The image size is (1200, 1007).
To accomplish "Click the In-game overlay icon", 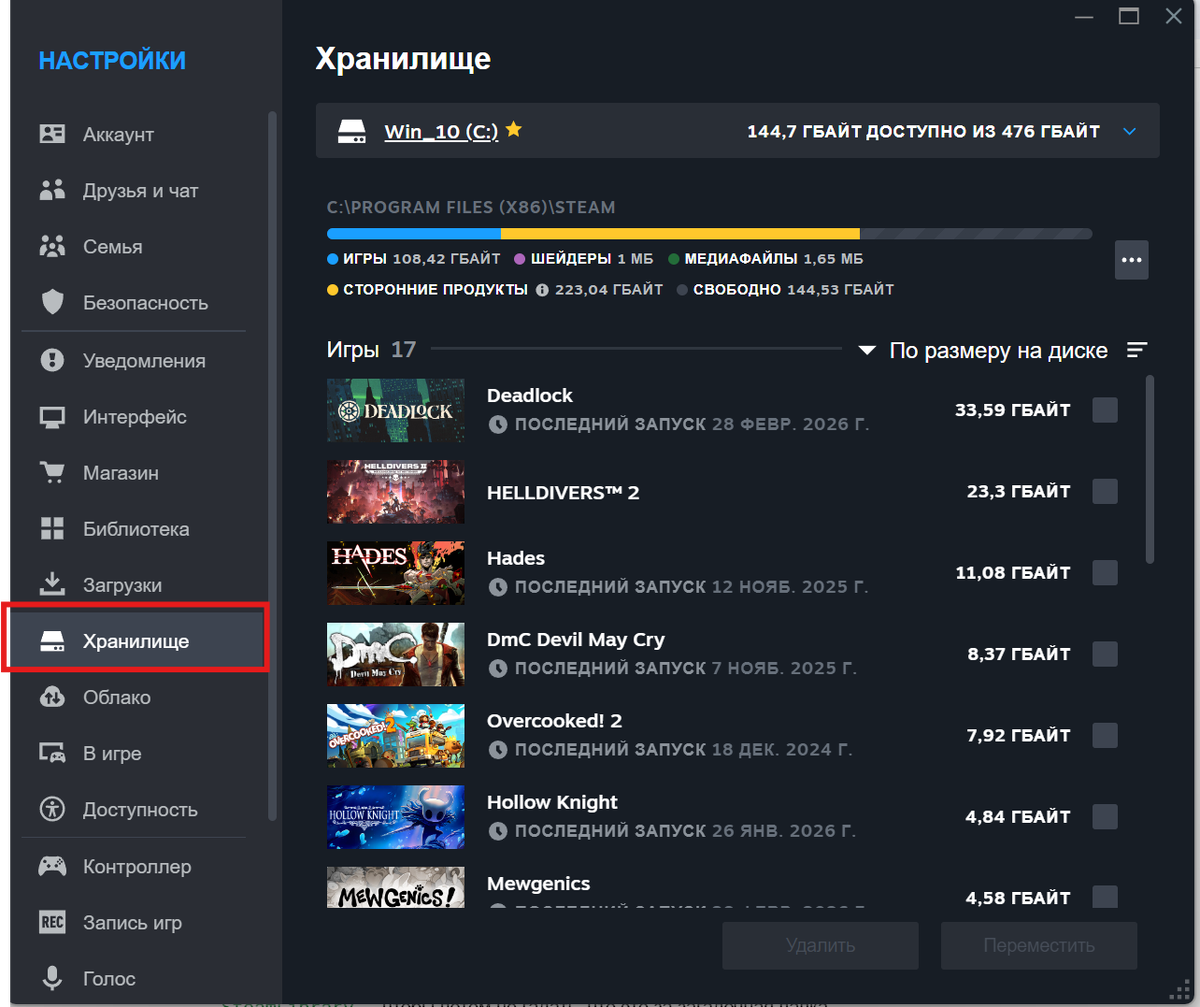I will [52, 753].
